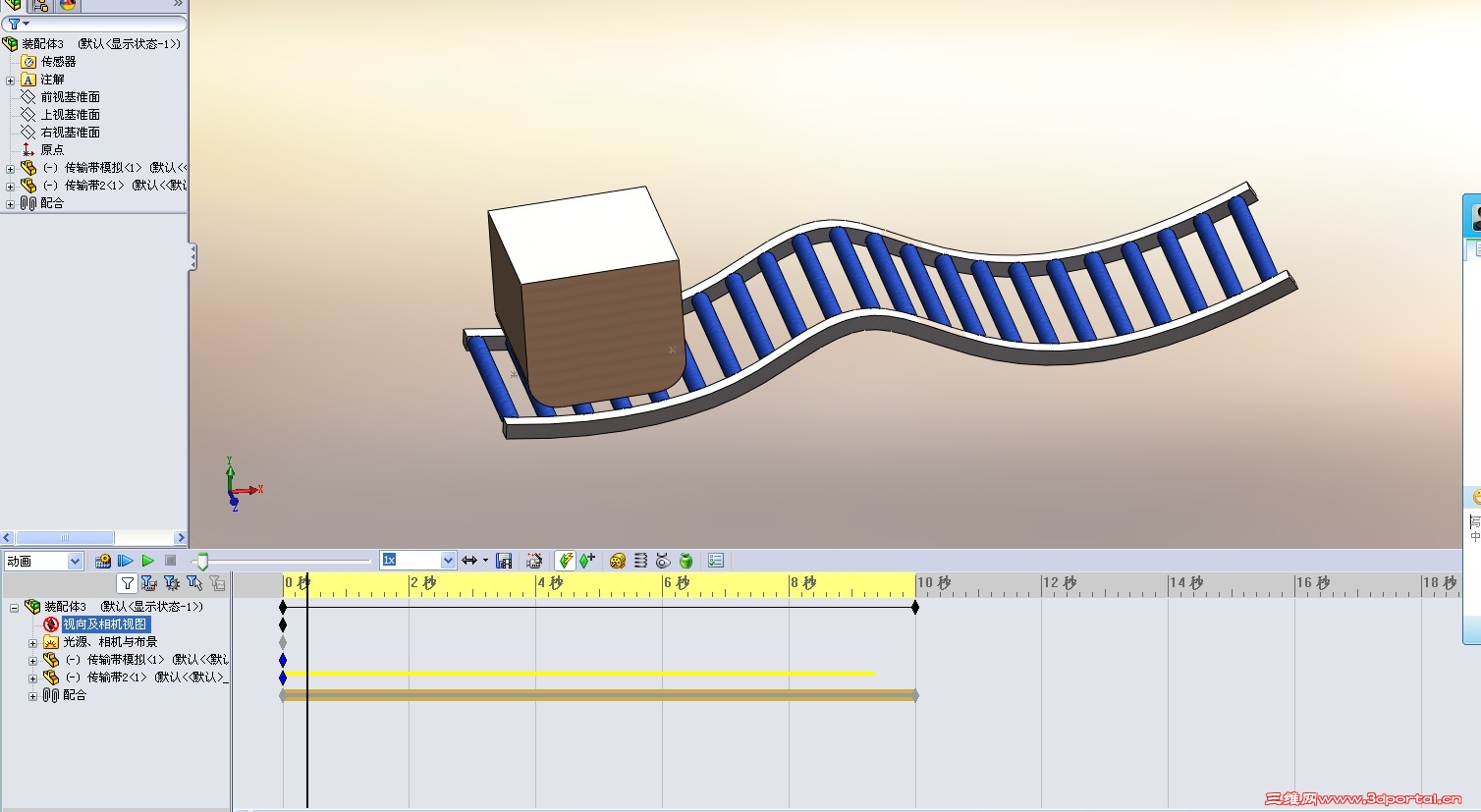Select 配合 row in motion tree

point(65,695)
